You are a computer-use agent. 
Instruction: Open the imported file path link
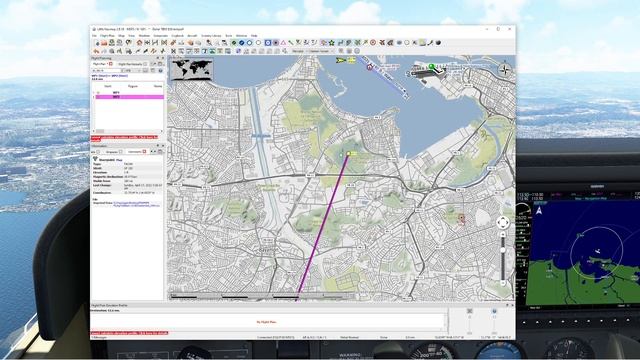(x=136, y=204)
